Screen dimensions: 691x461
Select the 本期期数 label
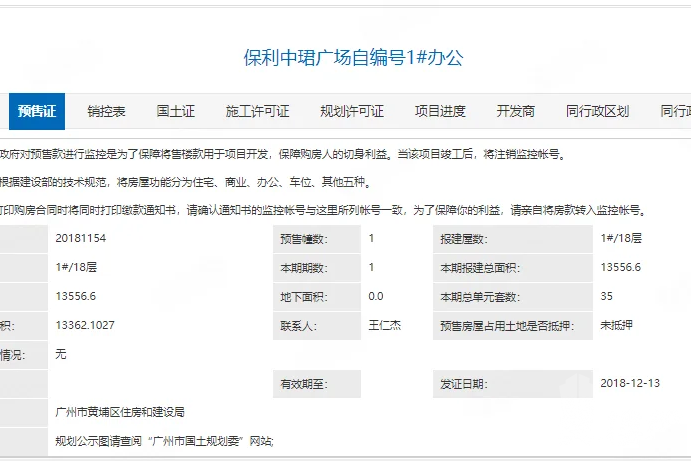point(304,268)
